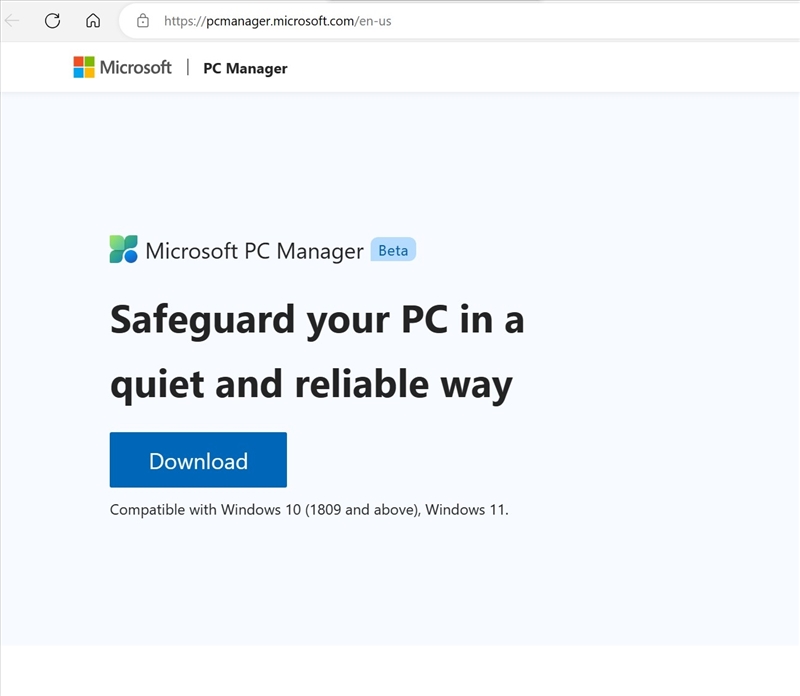Reload the page with the refresh icon

tap(53, 20)
